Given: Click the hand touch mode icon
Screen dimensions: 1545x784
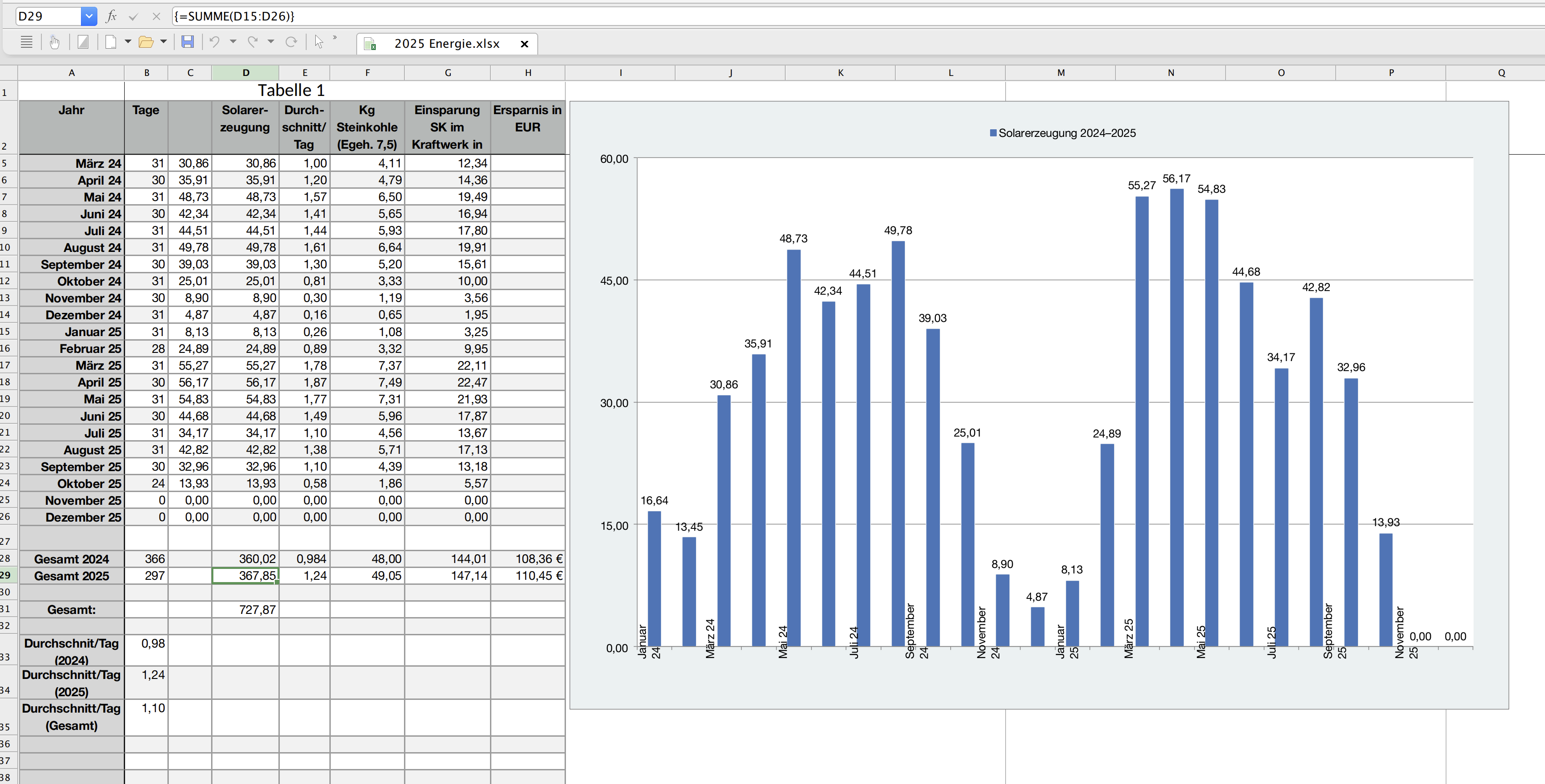Looking at the screenshot, I should click(55, 42).
